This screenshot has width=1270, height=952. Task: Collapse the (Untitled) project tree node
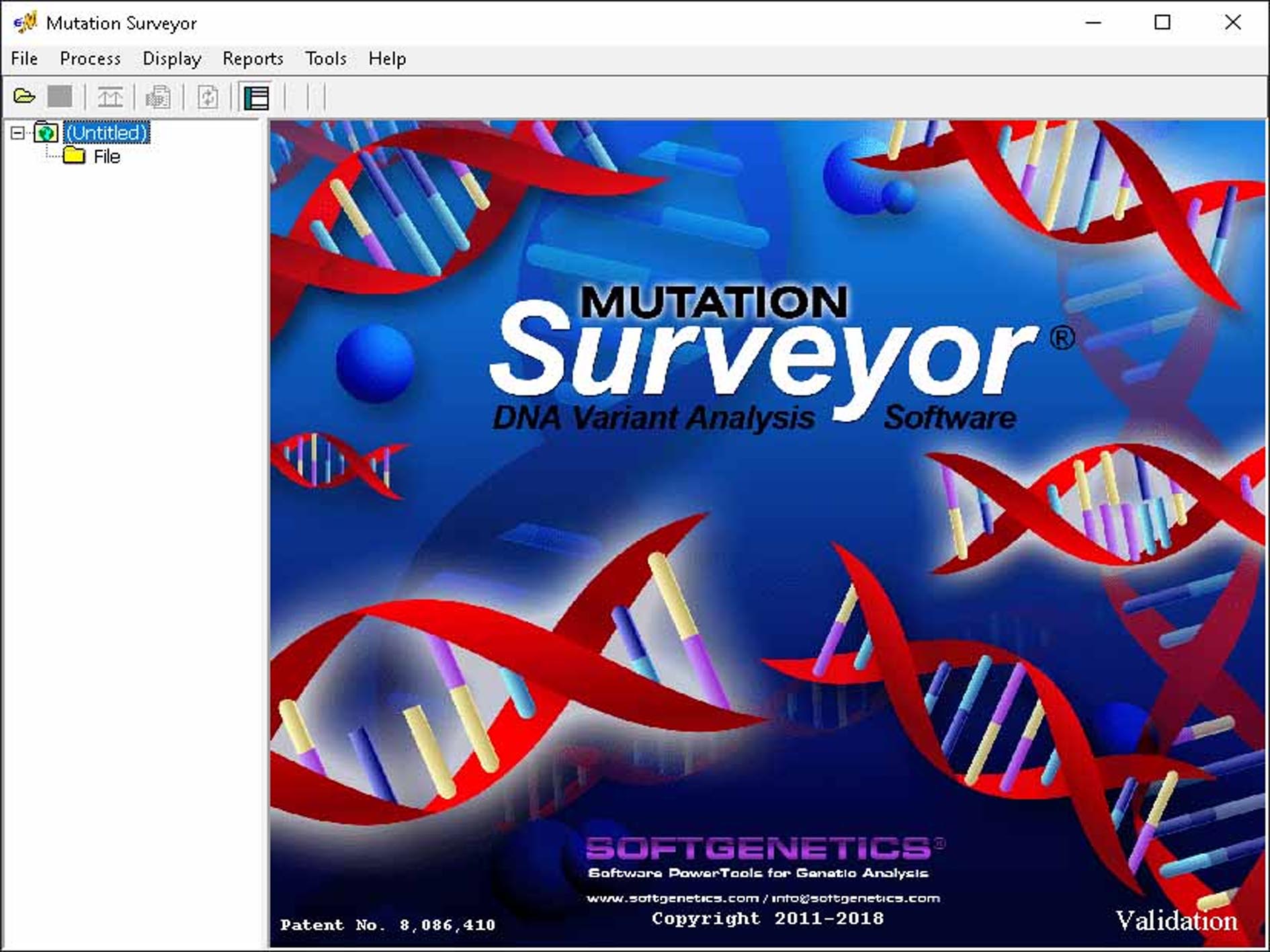tap(17, 132)
